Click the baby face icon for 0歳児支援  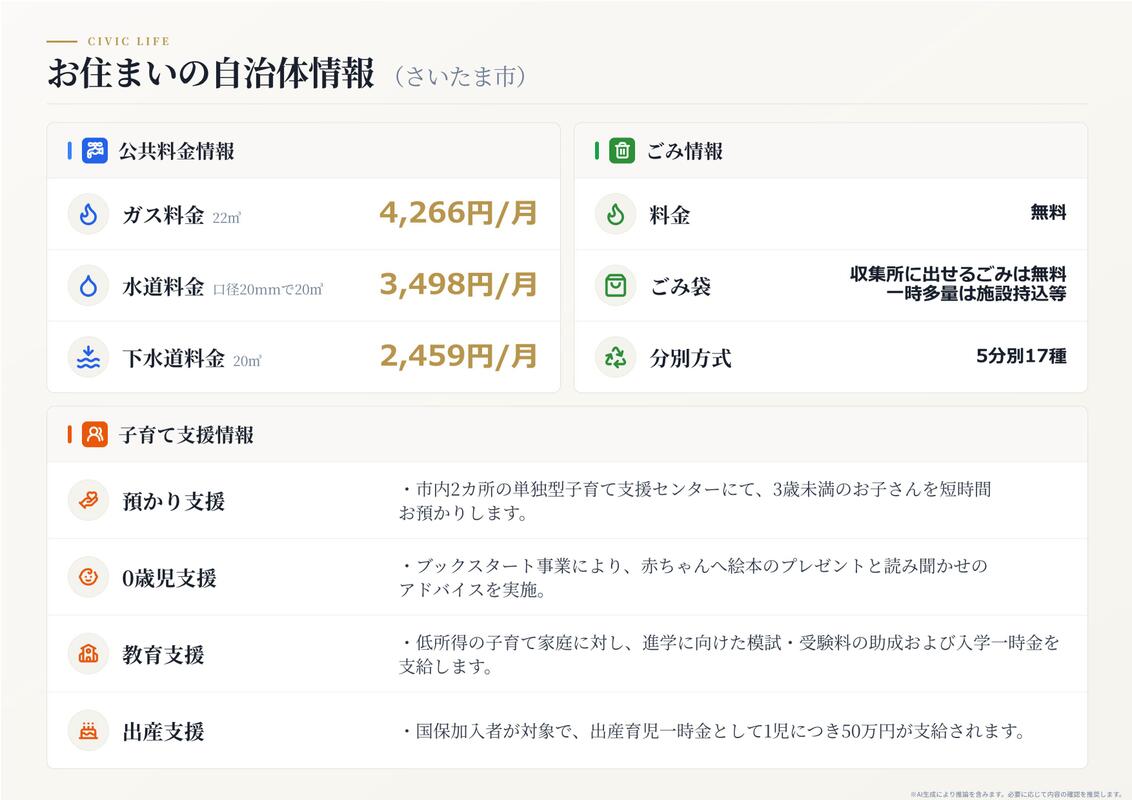(x=88, y=577)
